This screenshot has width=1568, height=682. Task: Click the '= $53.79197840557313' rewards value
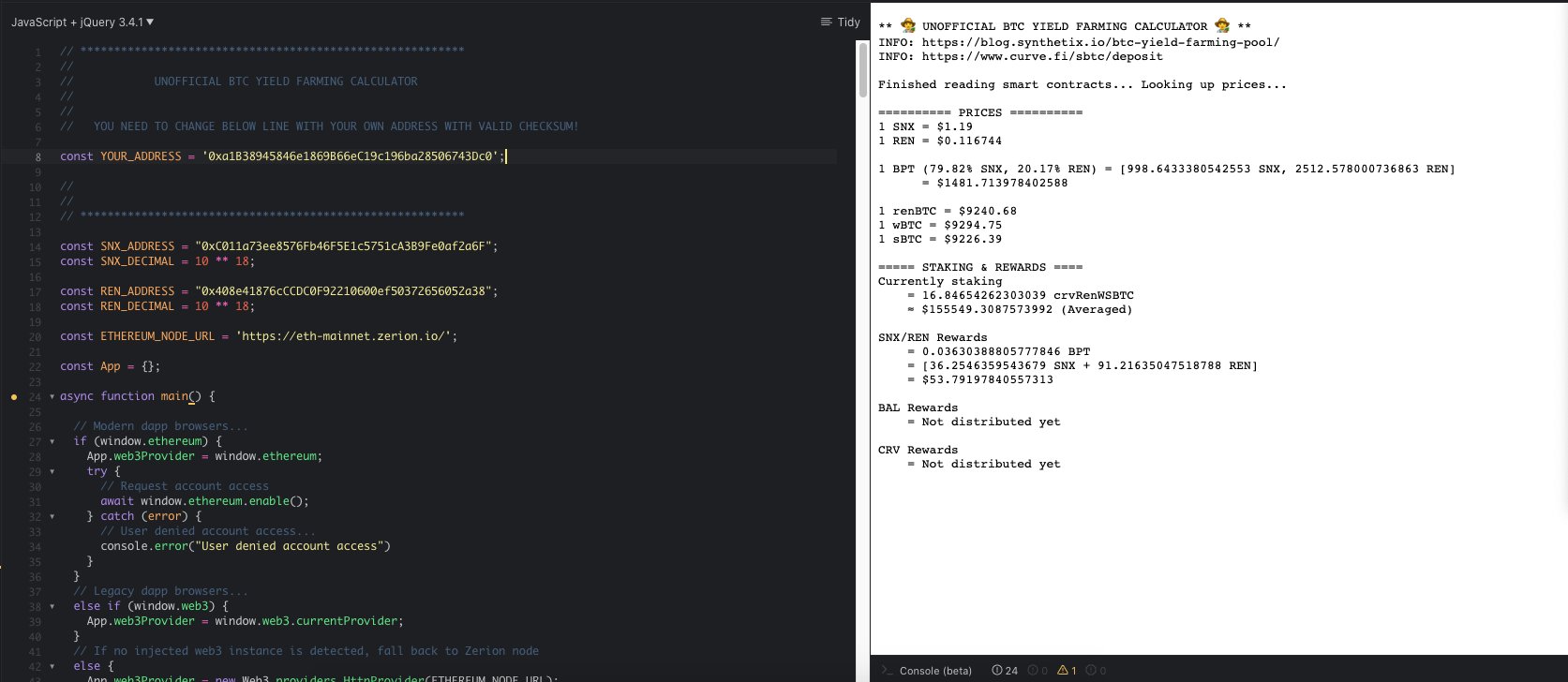pos(980,379)
